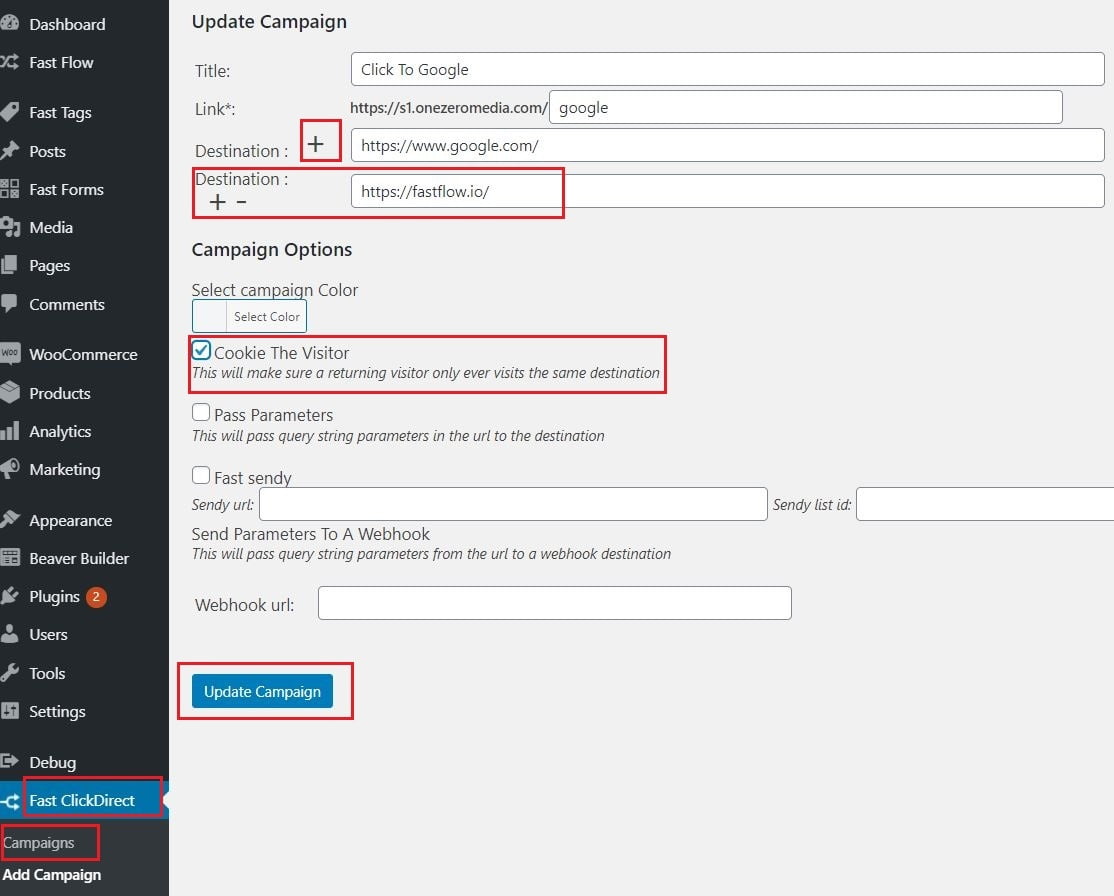This screenshot has width=1114, height=896.
Task: Open the Plugins icon showing 2 updates
Action: [x=13, y=596]
